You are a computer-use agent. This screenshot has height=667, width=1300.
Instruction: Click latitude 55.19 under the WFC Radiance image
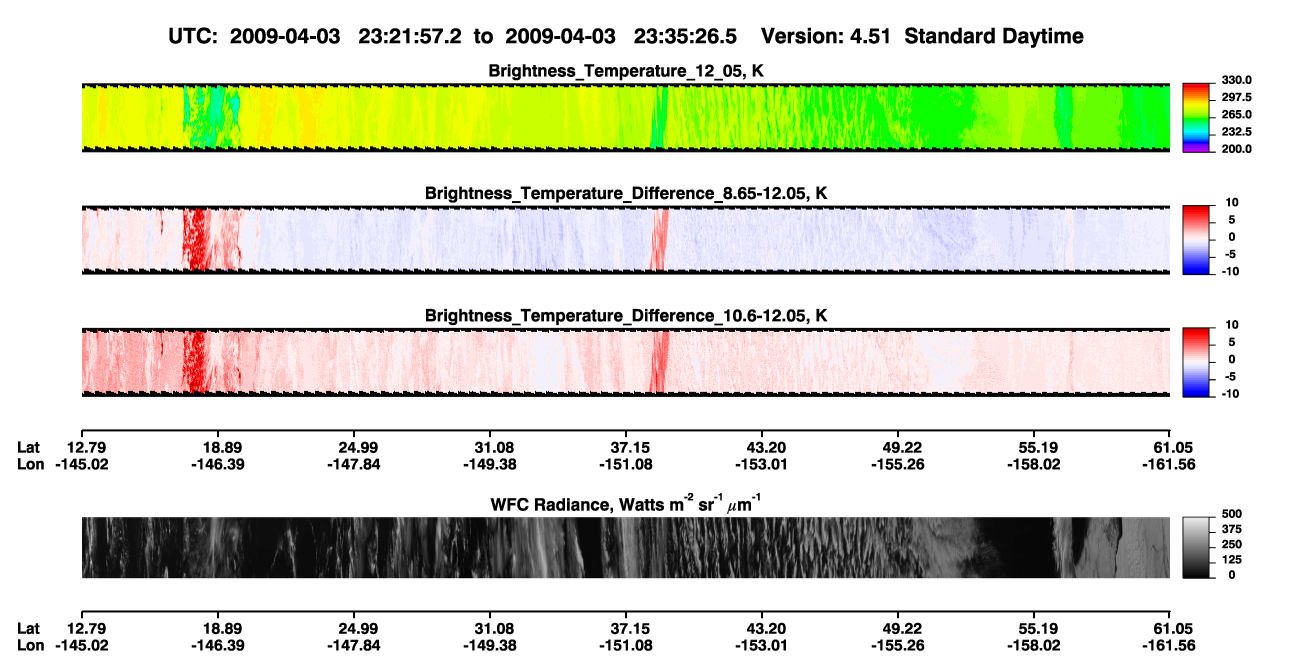[x=1038, y=629]
